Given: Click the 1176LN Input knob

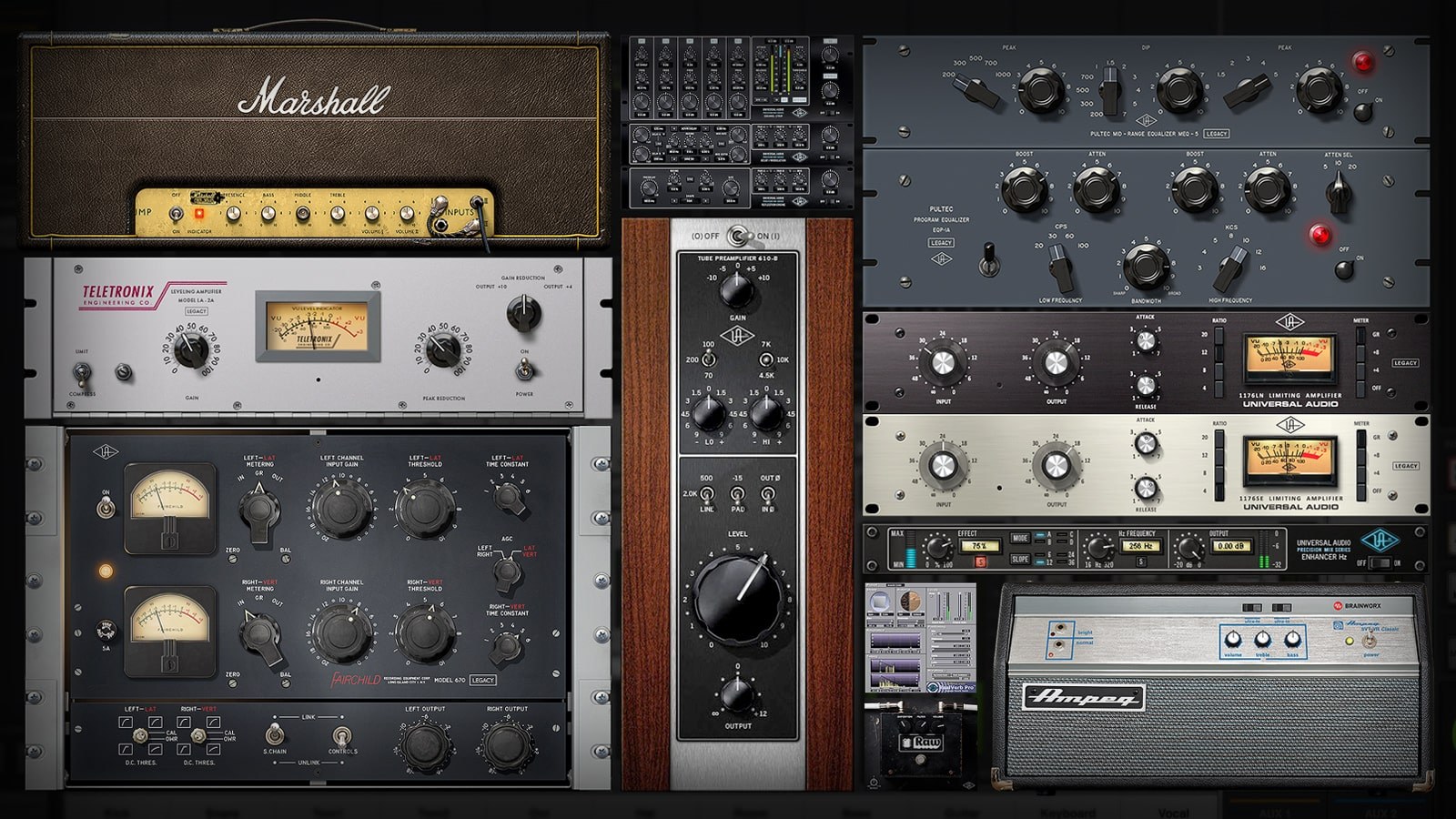Looking at the screenshot, I should [943, 364].
